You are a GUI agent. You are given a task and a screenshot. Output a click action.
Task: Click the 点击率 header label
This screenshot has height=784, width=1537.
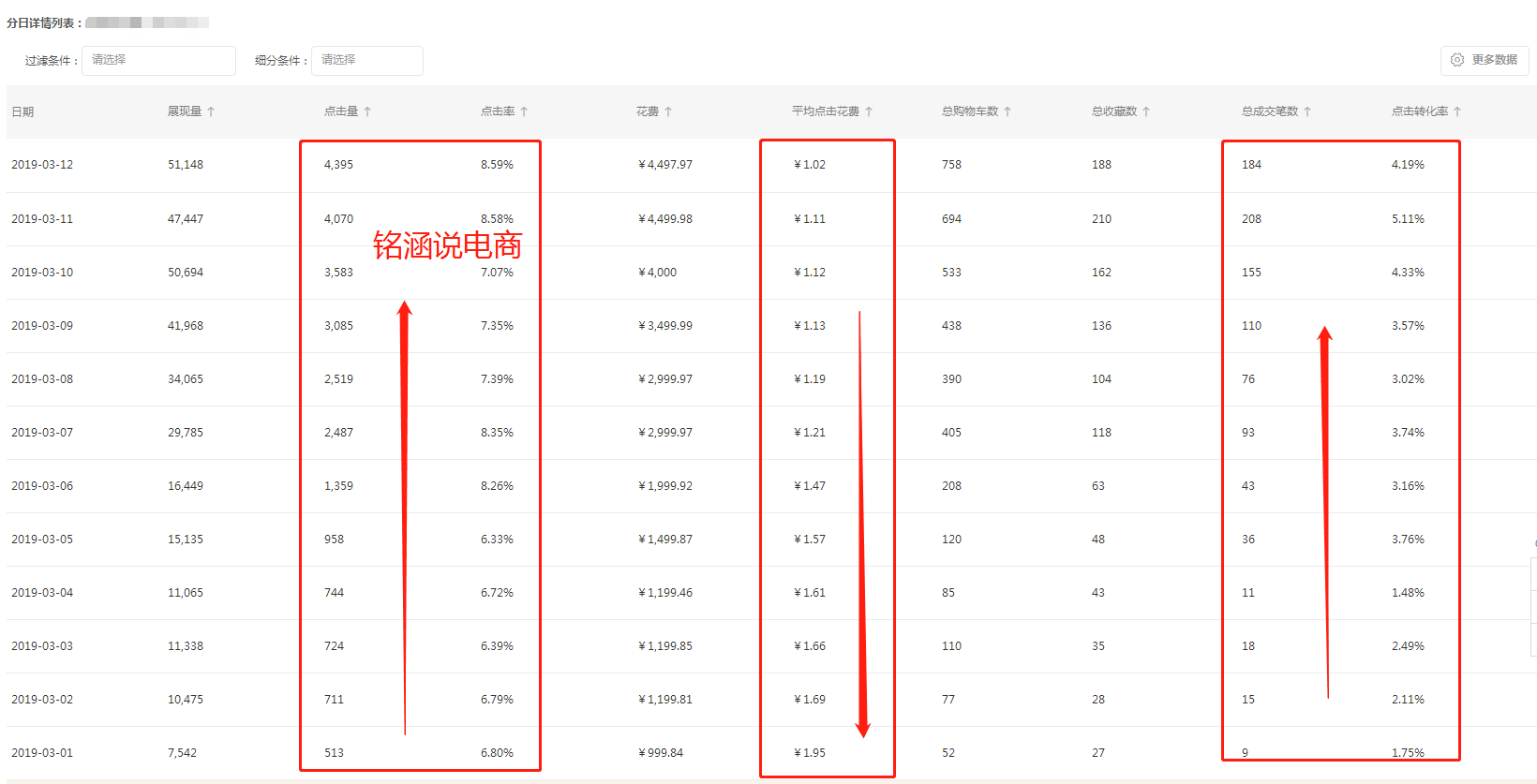(498, 111)
